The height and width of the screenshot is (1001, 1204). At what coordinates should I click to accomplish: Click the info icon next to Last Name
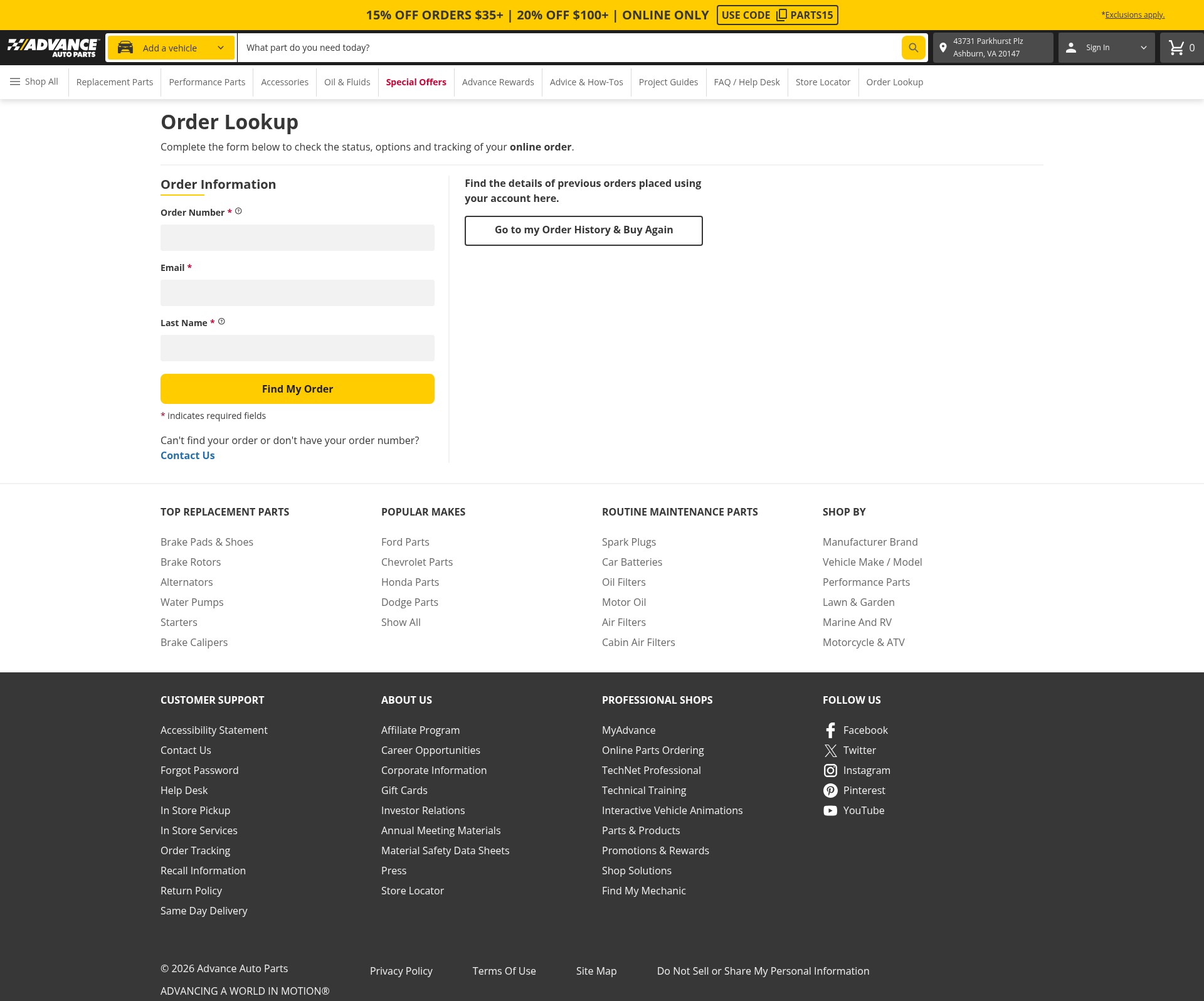click(221, 322)
